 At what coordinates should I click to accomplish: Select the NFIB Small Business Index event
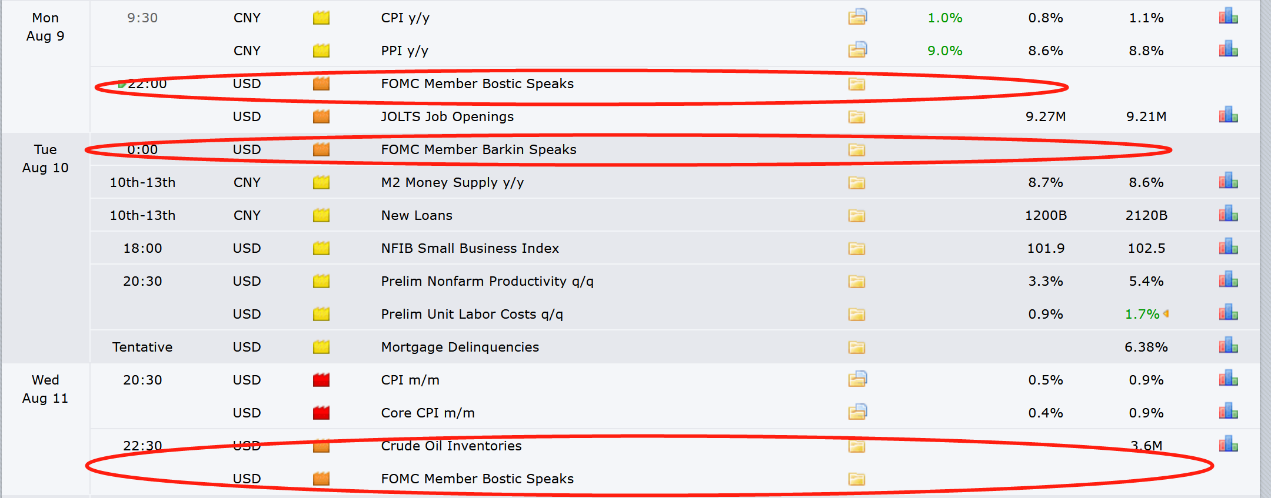coord(470,249)
